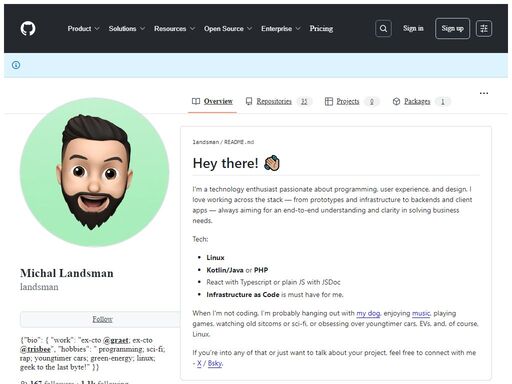
Task: Open the GitHub home logo
Action: pos(28,28)
